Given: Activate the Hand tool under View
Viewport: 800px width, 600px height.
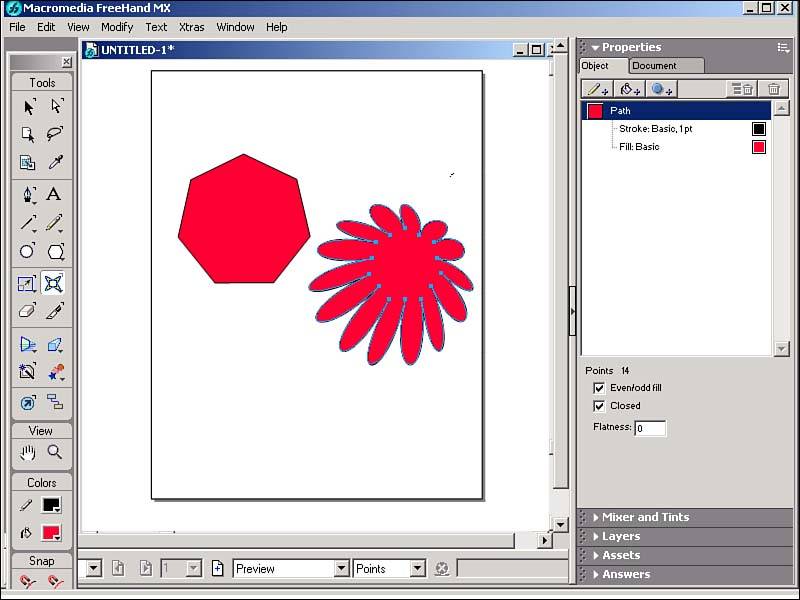Looking at the screenshot, I should [x=28, y=452].
